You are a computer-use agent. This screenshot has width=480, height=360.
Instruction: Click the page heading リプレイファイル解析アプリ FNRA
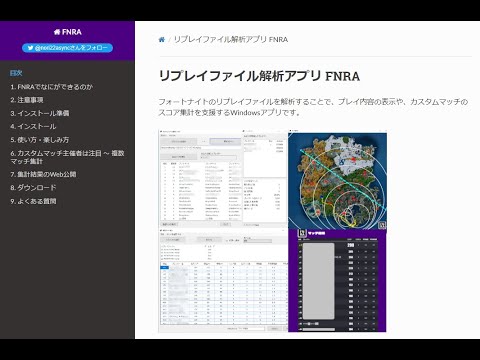coord(259,76)
